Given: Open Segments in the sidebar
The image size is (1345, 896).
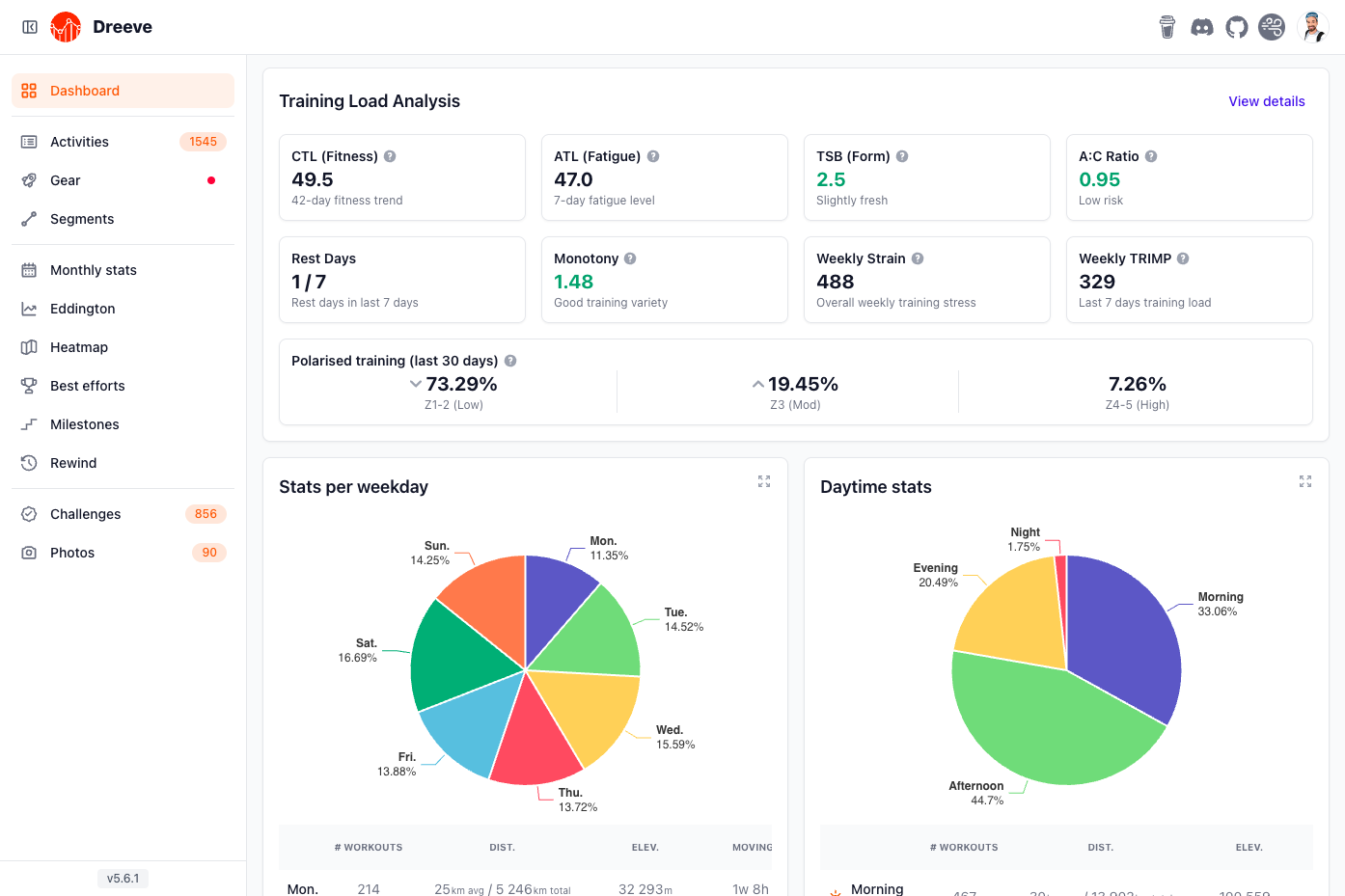Looking at the screenshot, I should [123, 219].
